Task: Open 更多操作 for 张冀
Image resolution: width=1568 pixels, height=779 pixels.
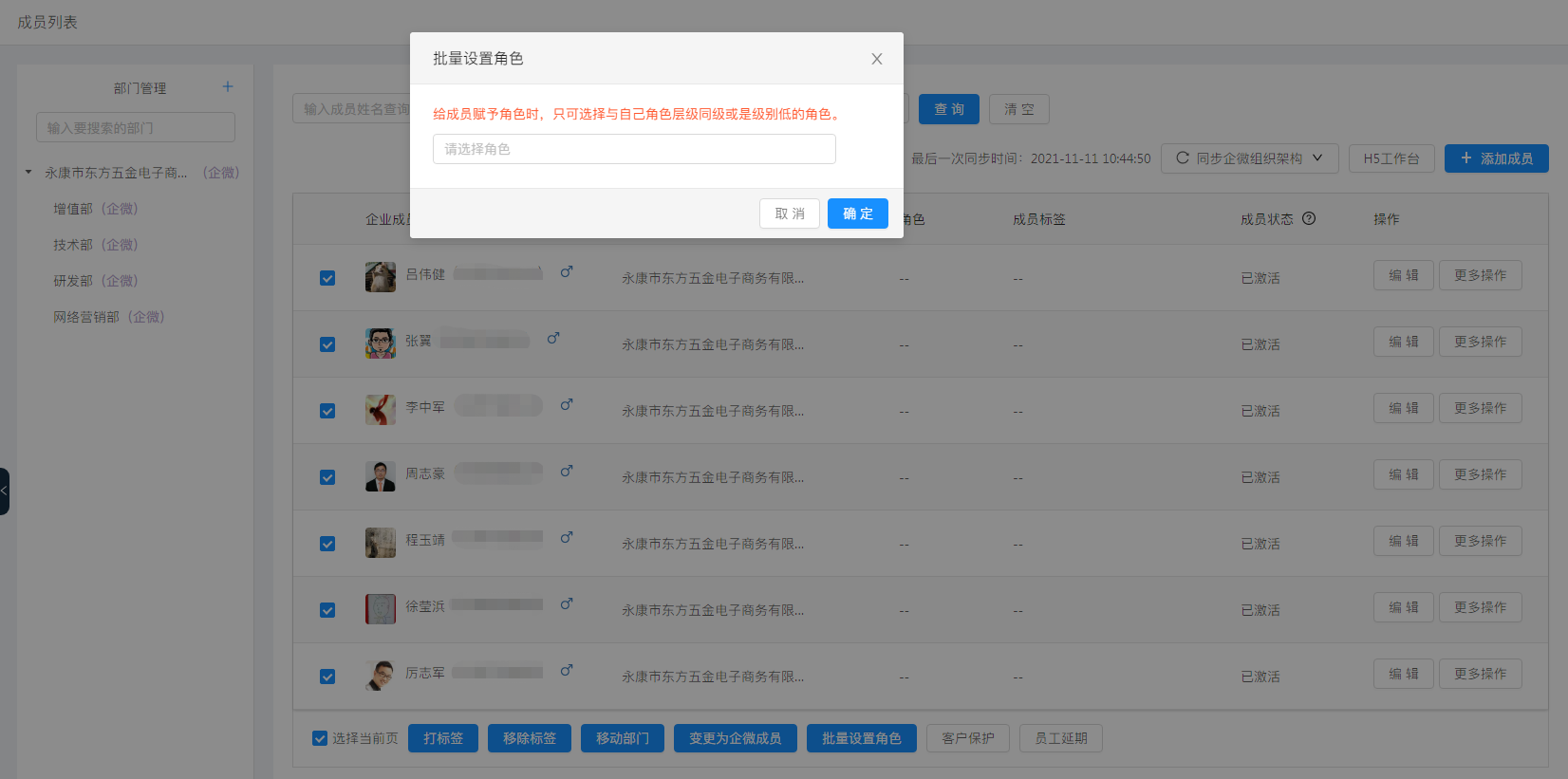Action: click(x=1481, y=342)
